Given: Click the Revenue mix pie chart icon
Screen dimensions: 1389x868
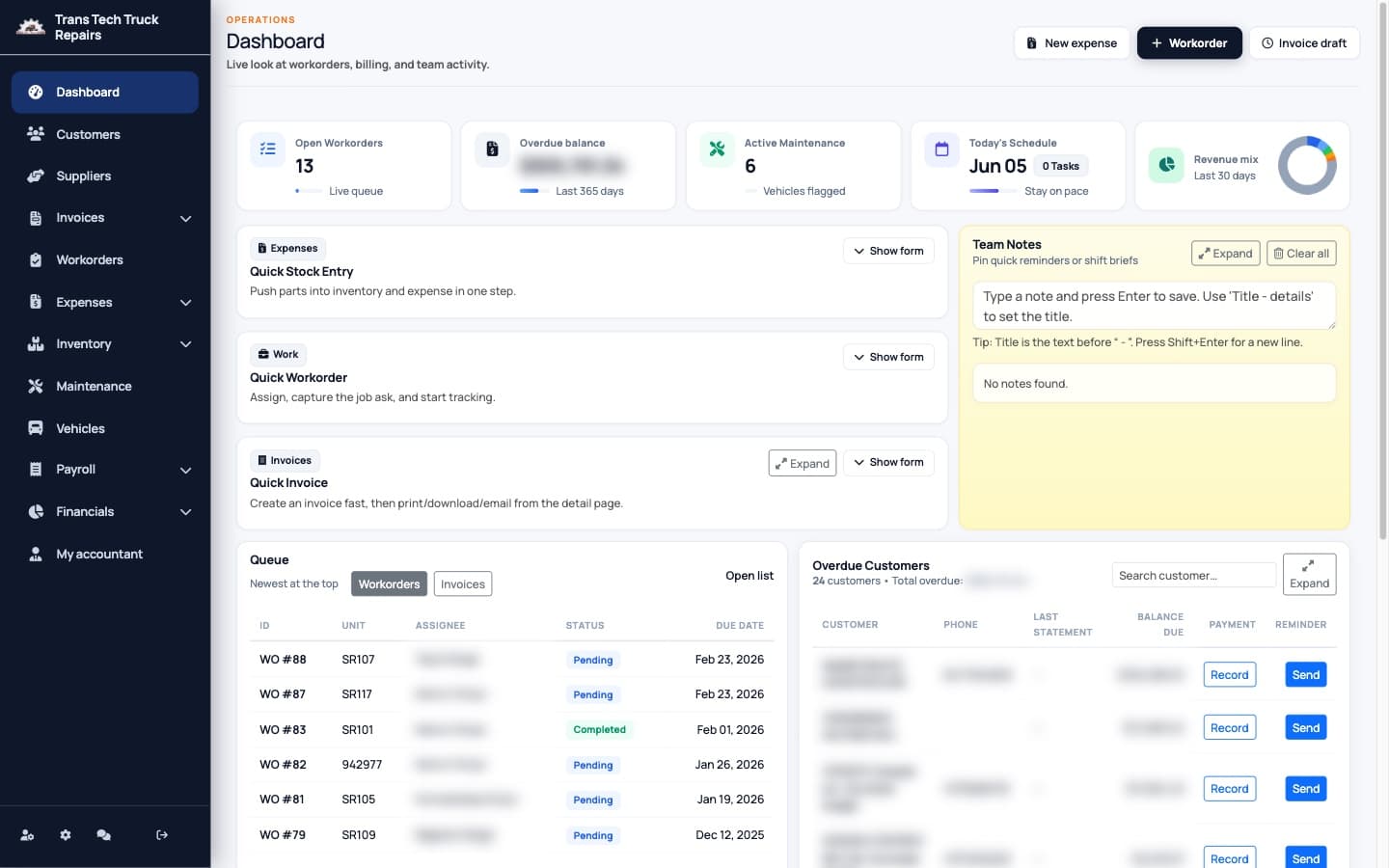Looking at the screenshot, I should click(1166, 165).
